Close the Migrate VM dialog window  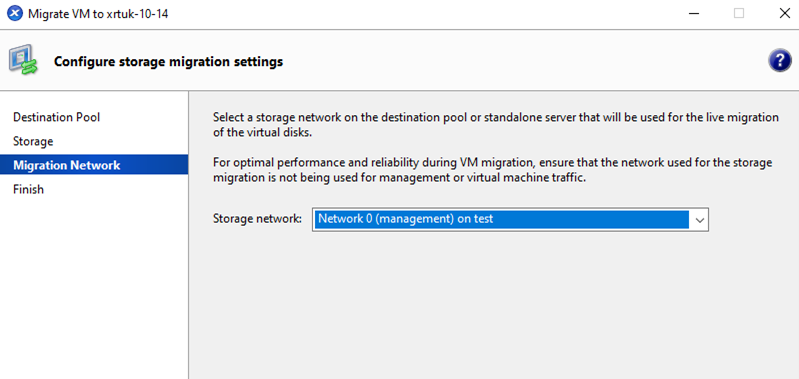click(785, 14)
